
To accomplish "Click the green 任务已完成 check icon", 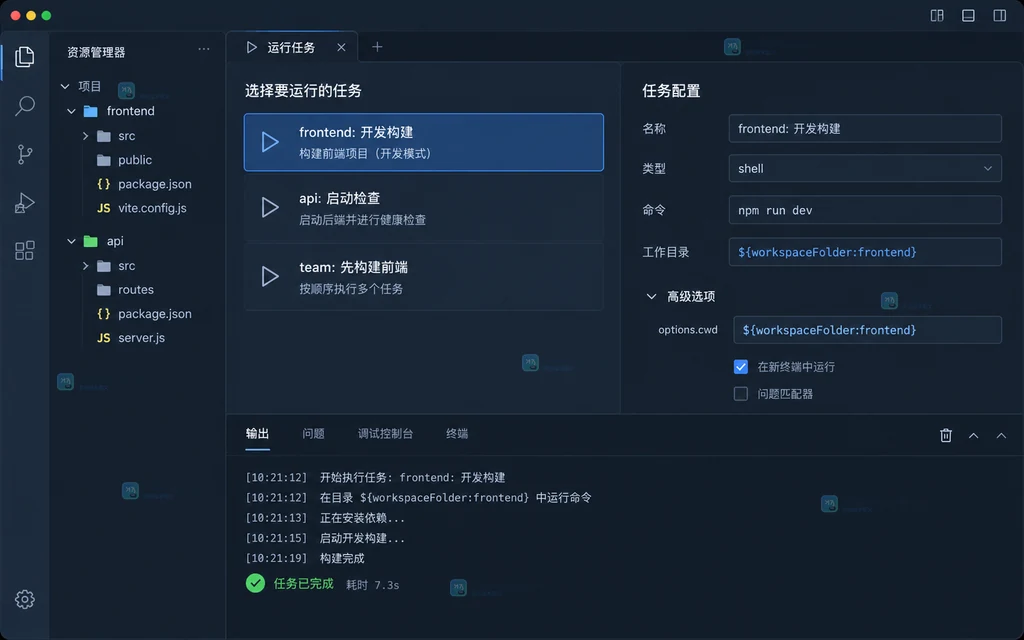I will tap(255, 583).
